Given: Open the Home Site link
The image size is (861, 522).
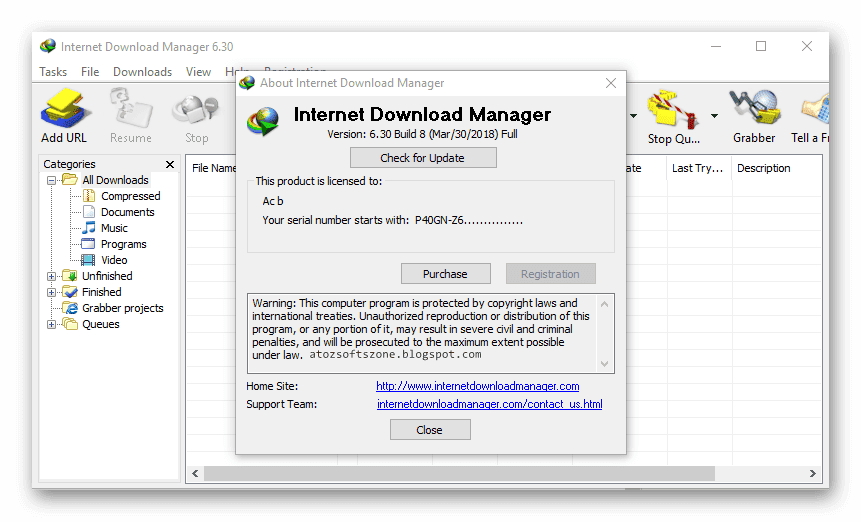Looking at the screenshot, I should pos(477,386).
